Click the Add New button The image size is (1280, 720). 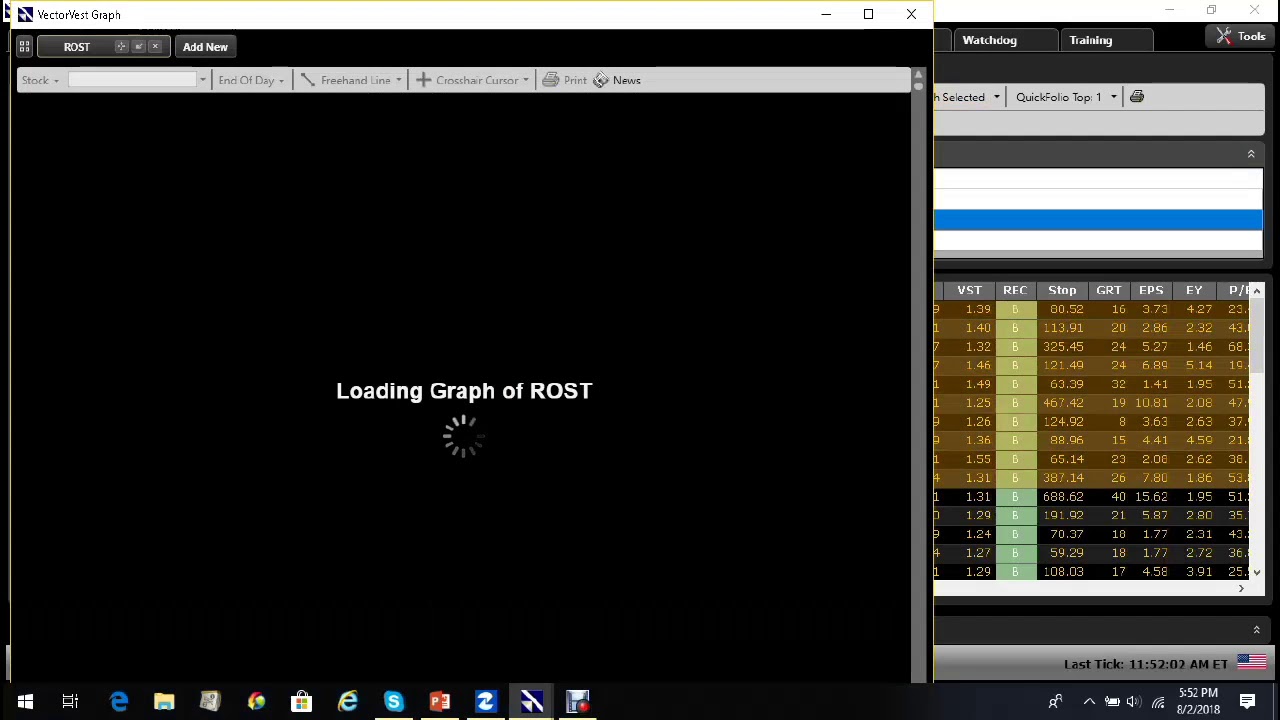pyautogui.click(x=205, y=47)
